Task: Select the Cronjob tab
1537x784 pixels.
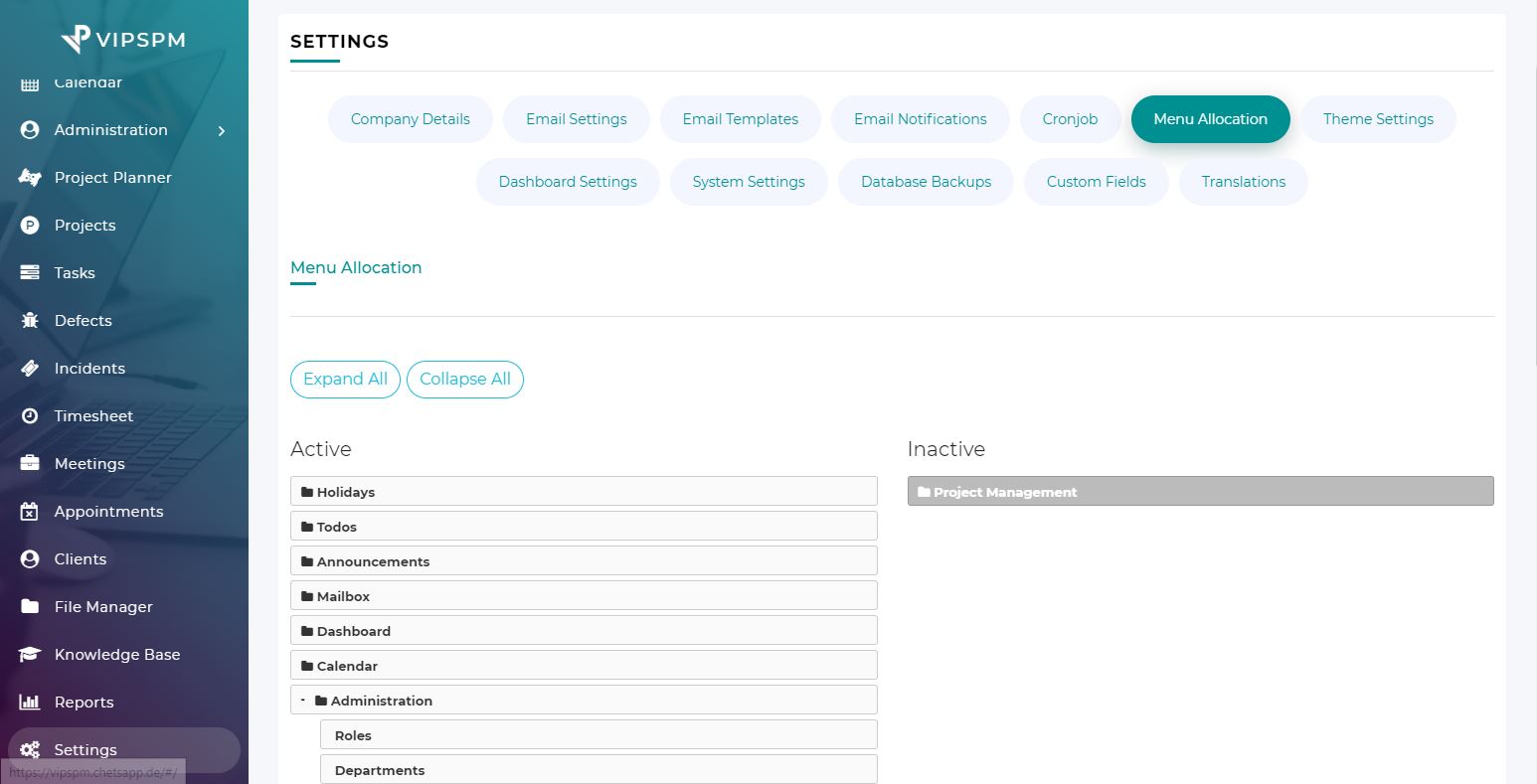Action: pyautogui.click(x=1071, y=119)
